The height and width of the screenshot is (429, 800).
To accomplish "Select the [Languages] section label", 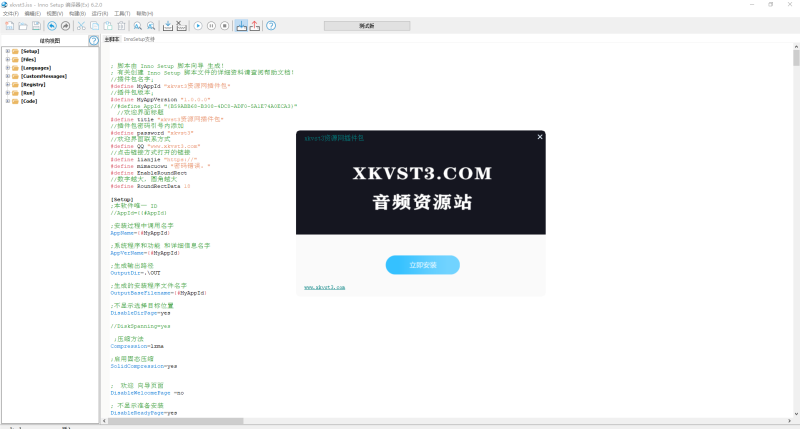I will (x=36, y=68).
